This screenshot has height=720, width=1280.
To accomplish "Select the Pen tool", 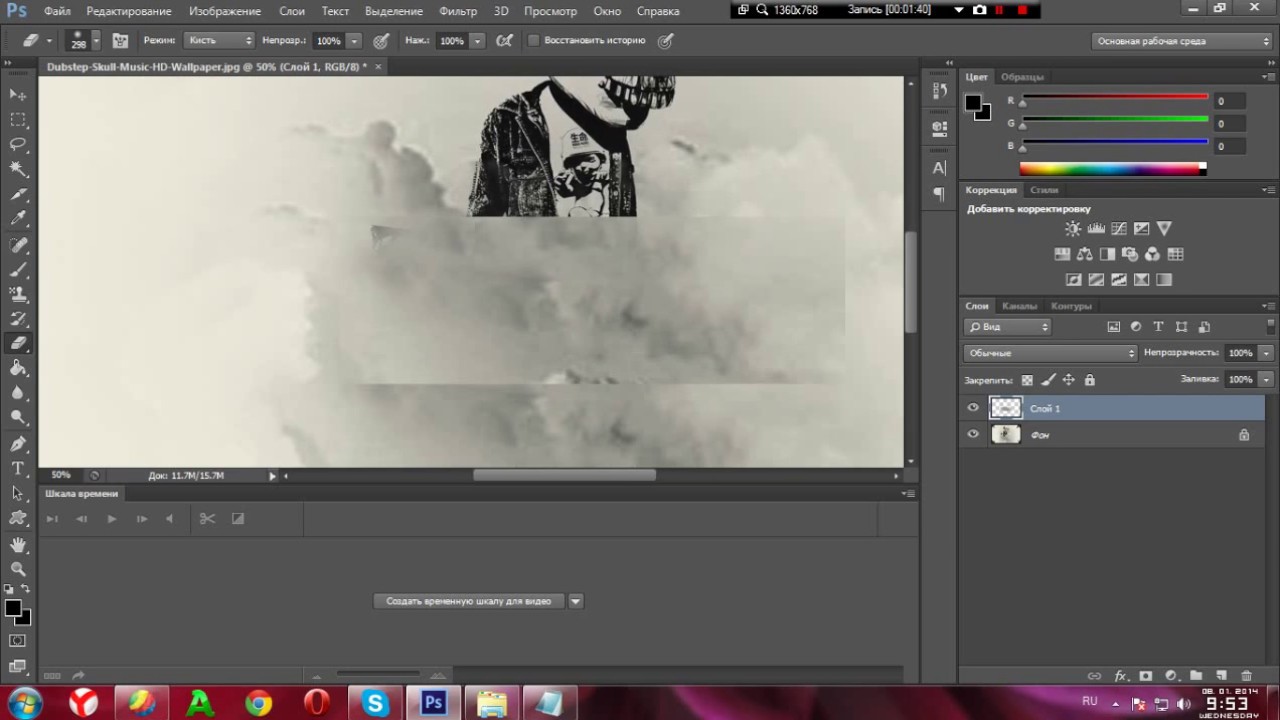I will (18, 443).
